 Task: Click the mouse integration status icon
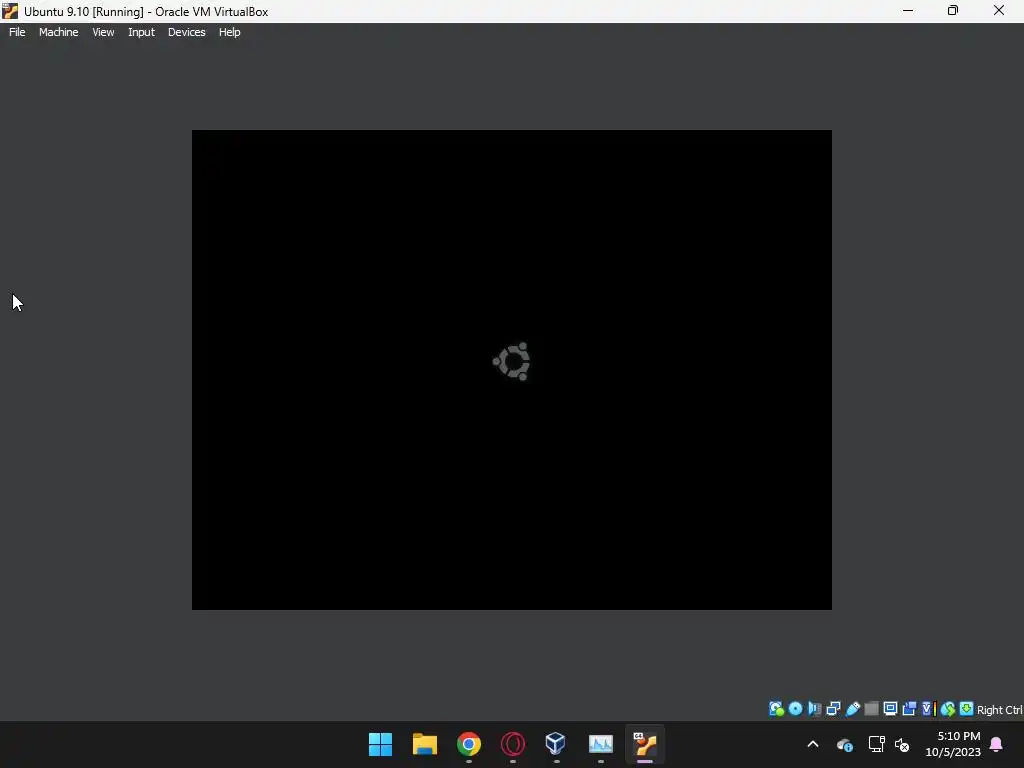pyautogui.click(x=948, y=709)
